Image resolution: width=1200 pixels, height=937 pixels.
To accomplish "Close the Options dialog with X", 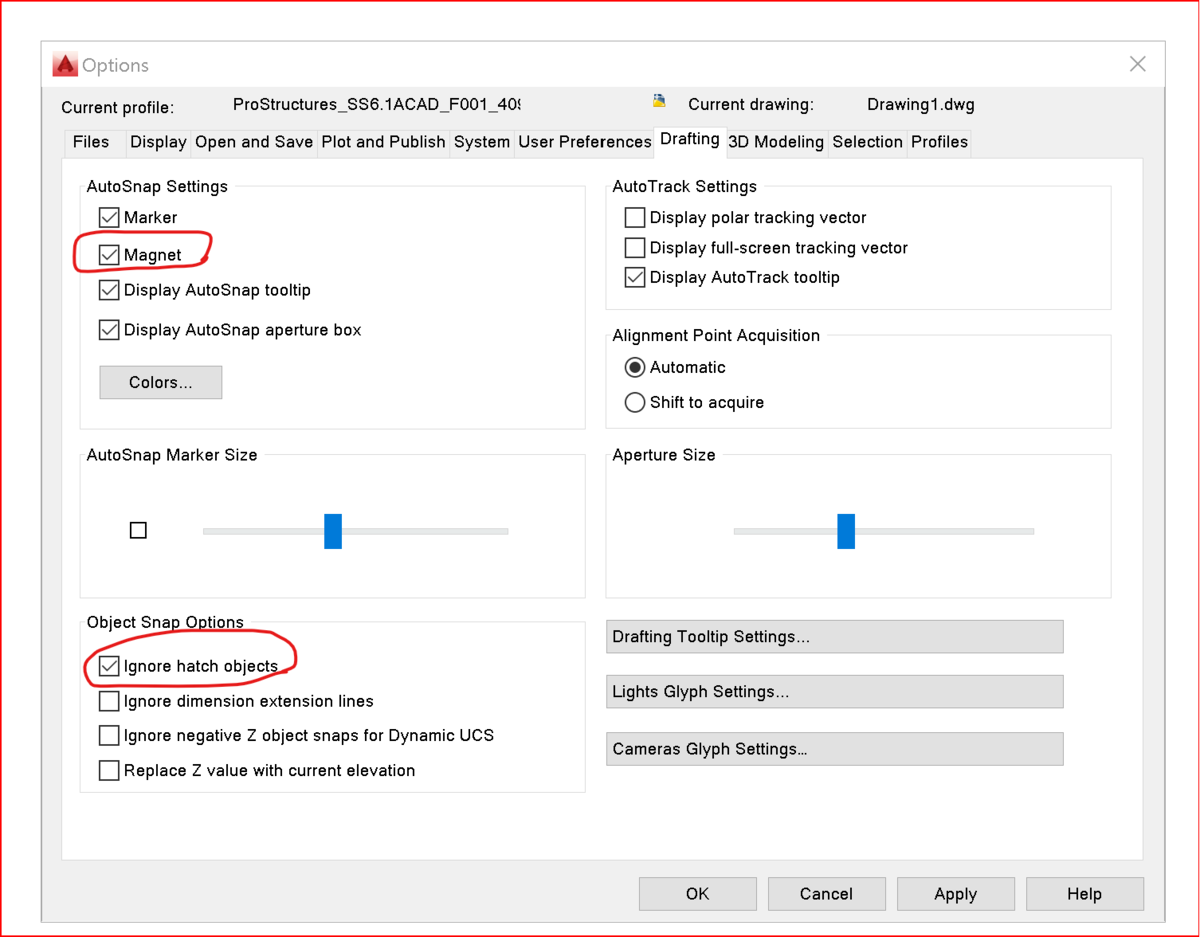I will tap(1137, 64).
